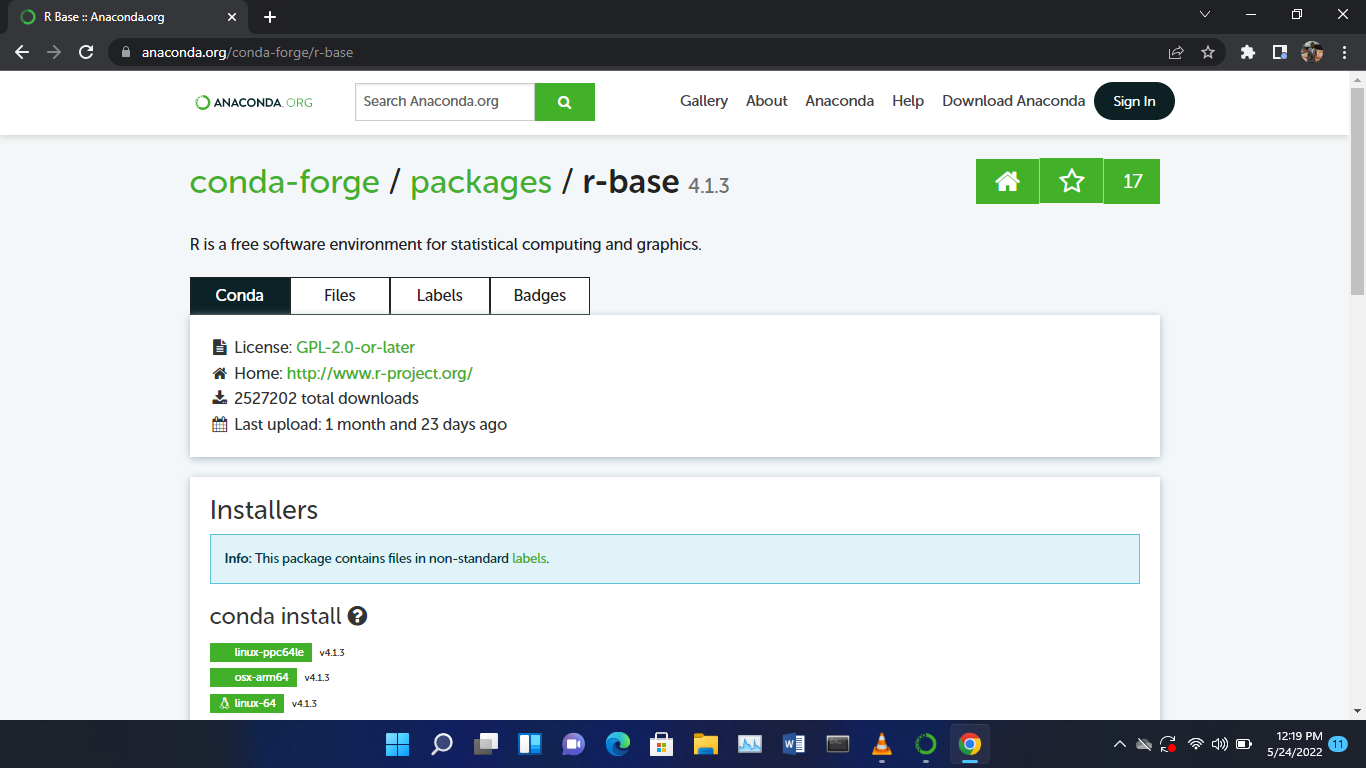Open Microsoft Store from taskbar
1366x768 pixels.
(662, 744)
